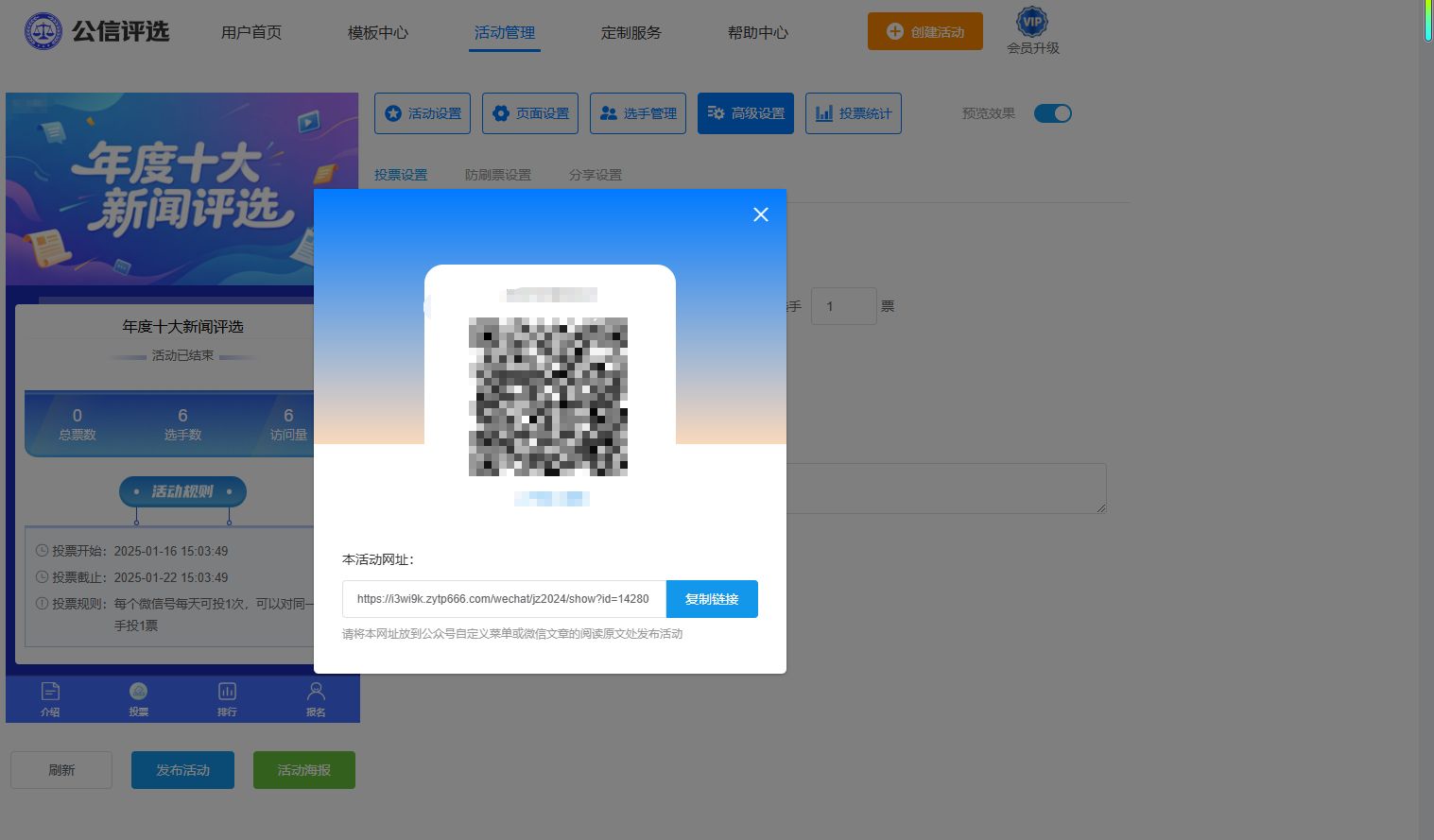The image size is (1434, 840).
Task: Select 活动管理 in top navigation
Action: coord(505,32)
